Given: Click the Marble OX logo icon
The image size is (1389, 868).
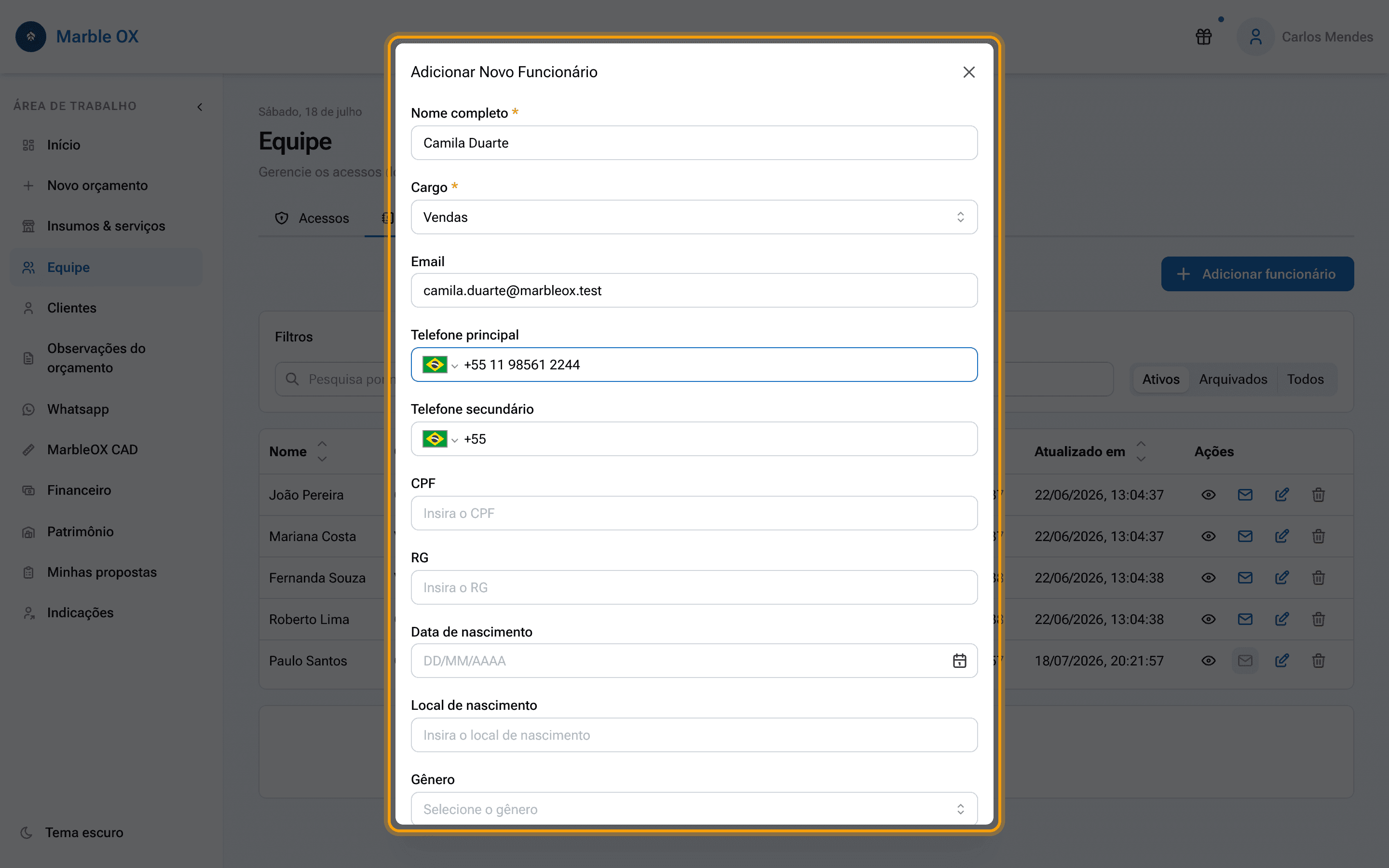Looking at the screenshot, I should pyautogui.click(x=31, y=37).
